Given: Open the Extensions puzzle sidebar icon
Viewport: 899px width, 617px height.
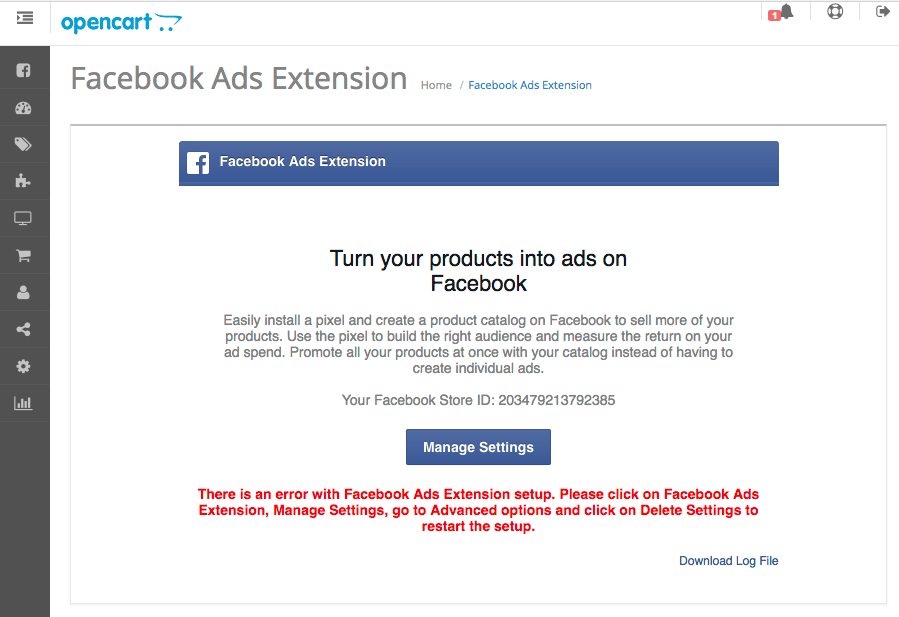Looking at the screenshot, I should point(24,181).
